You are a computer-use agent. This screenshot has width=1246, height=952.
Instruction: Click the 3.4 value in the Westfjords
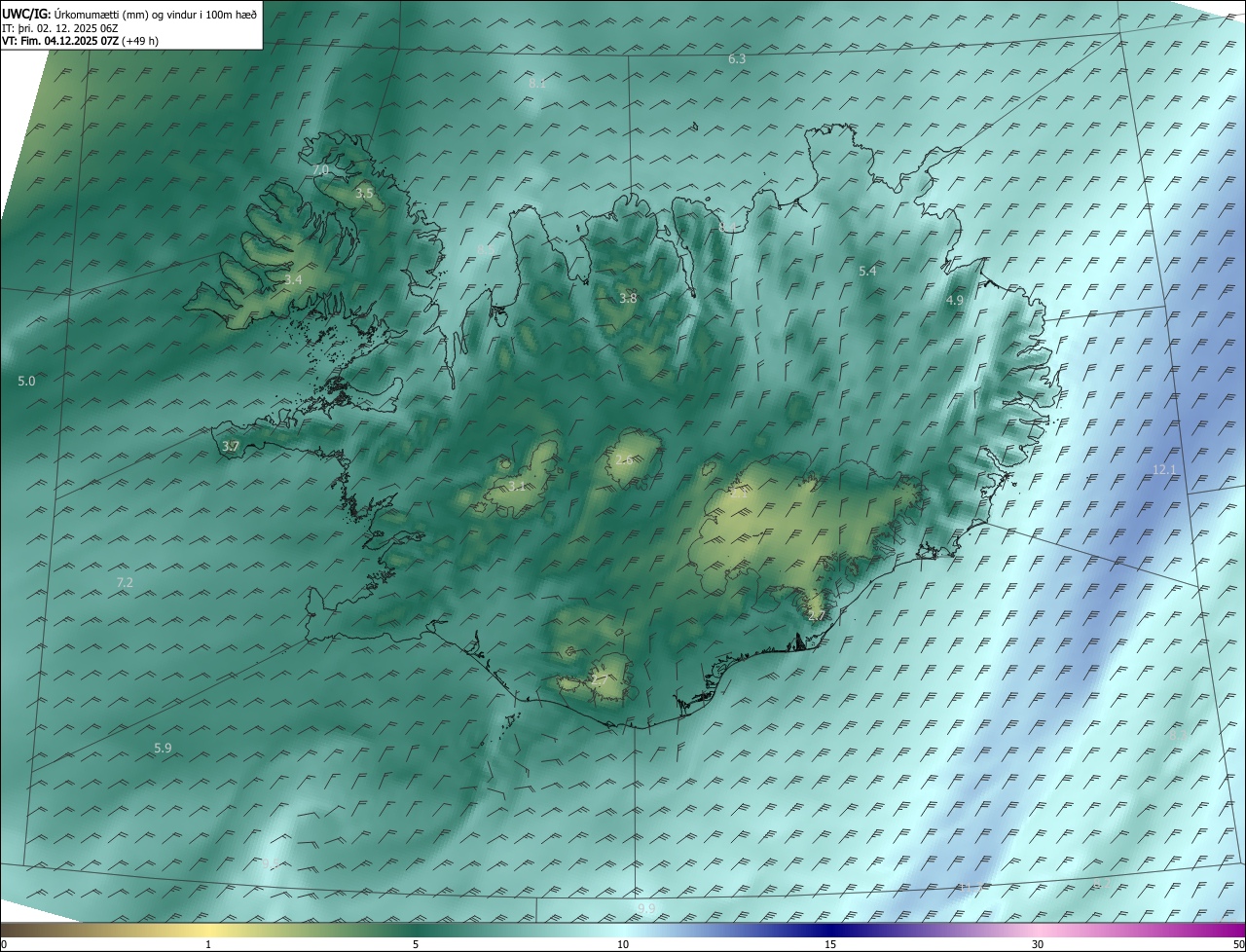click(293, 280)
